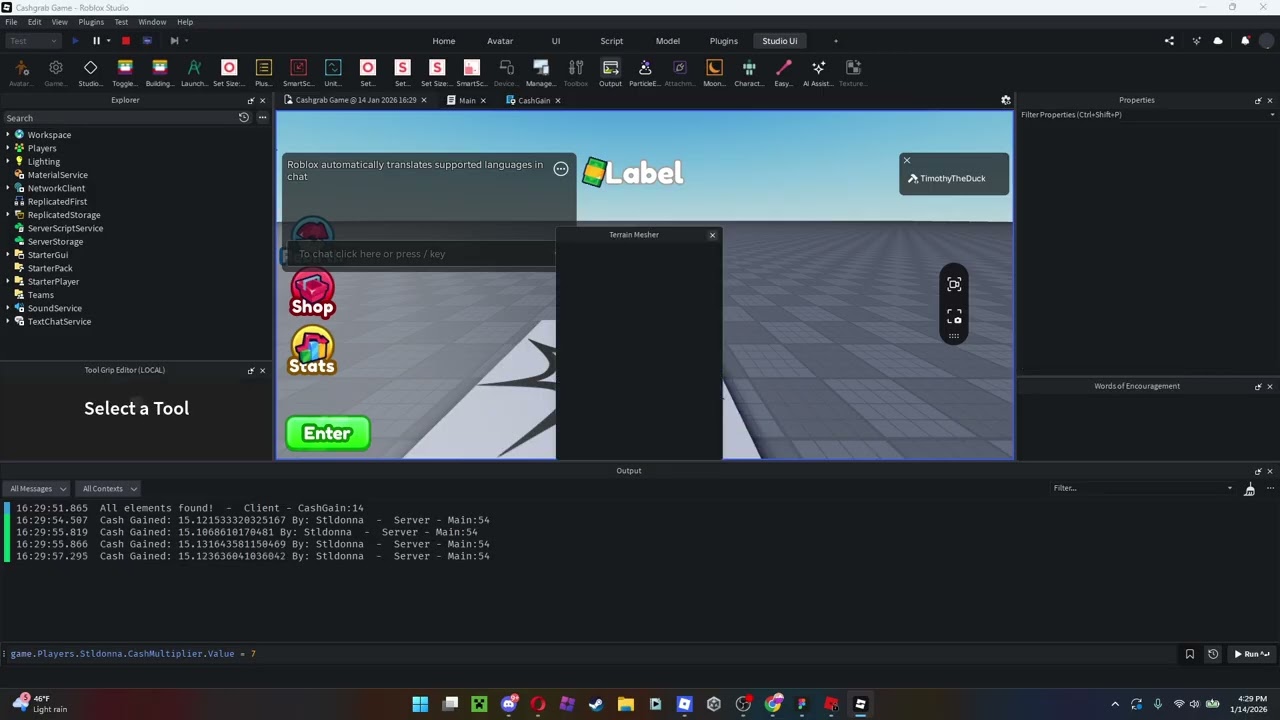Open the Main script tab

click(x=466, y=100)
